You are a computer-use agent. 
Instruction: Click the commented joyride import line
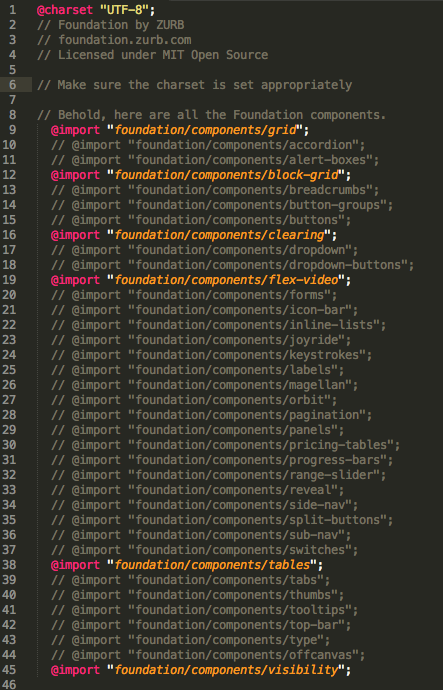201,340
